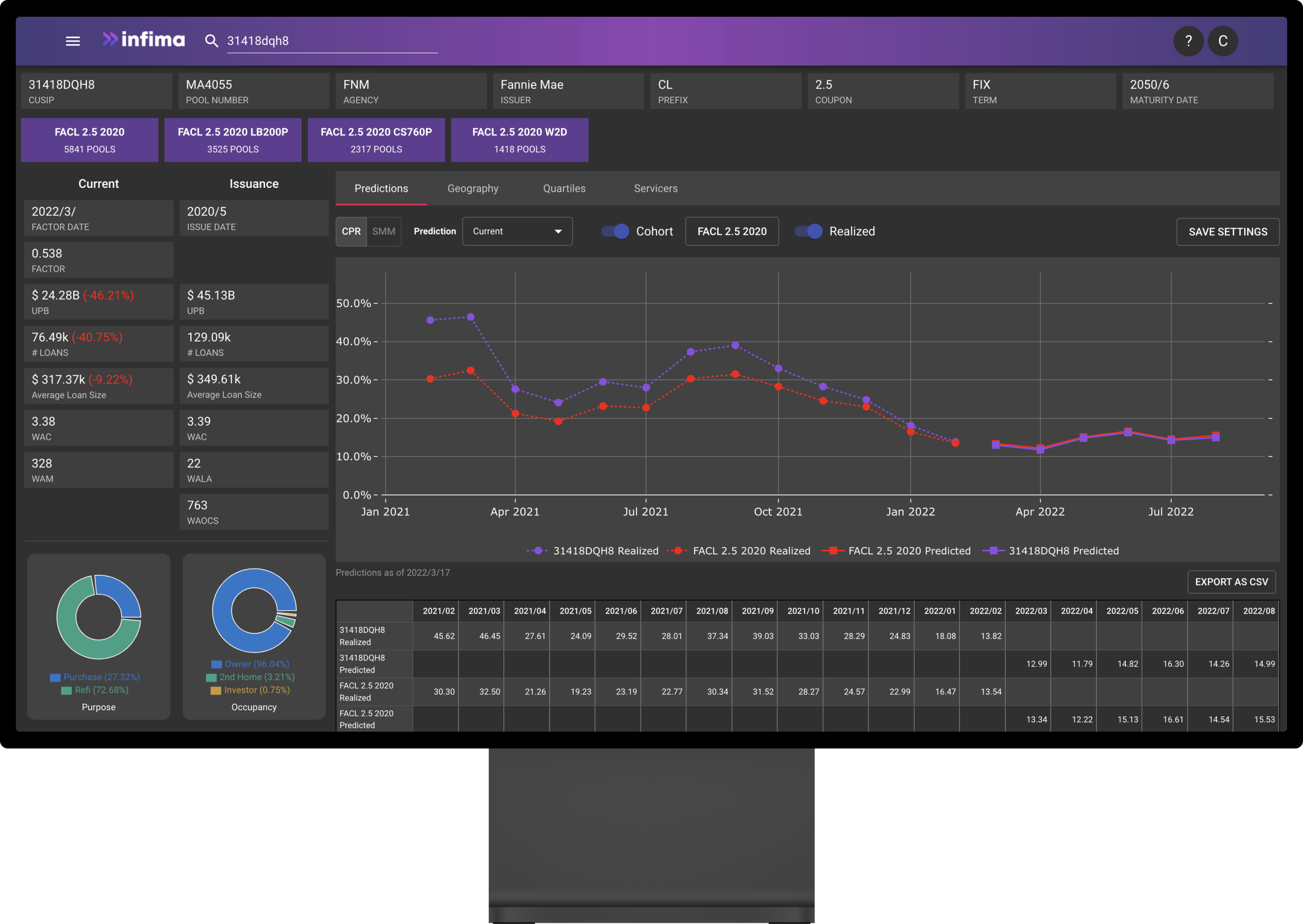This screenshot has height=924, width=1303.
Task: Click the 2nd Home legend swatch
Action: 211,678
